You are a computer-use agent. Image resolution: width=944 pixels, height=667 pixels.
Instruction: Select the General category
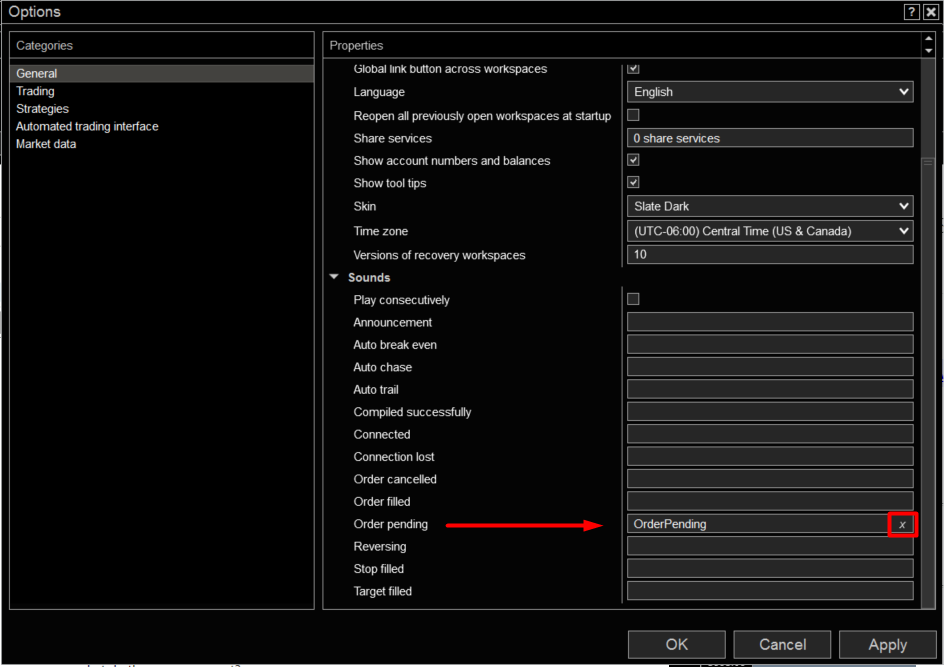point(161,73)
